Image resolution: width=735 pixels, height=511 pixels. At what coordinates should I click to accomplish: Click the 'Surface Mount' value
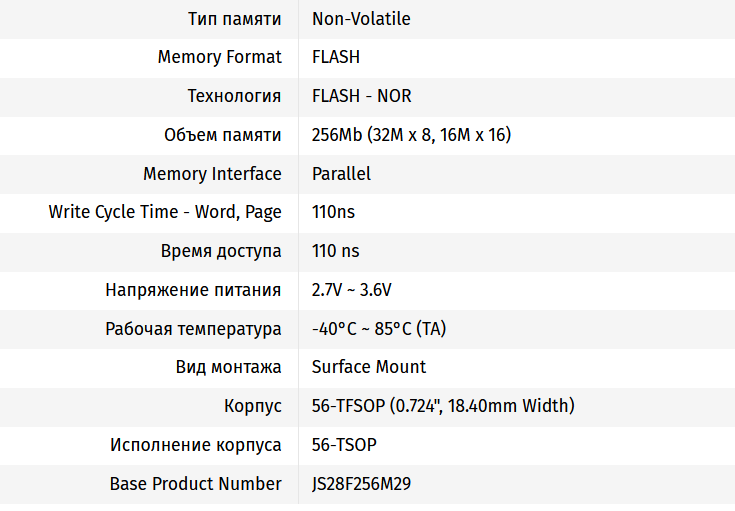(x=369, y=367)
